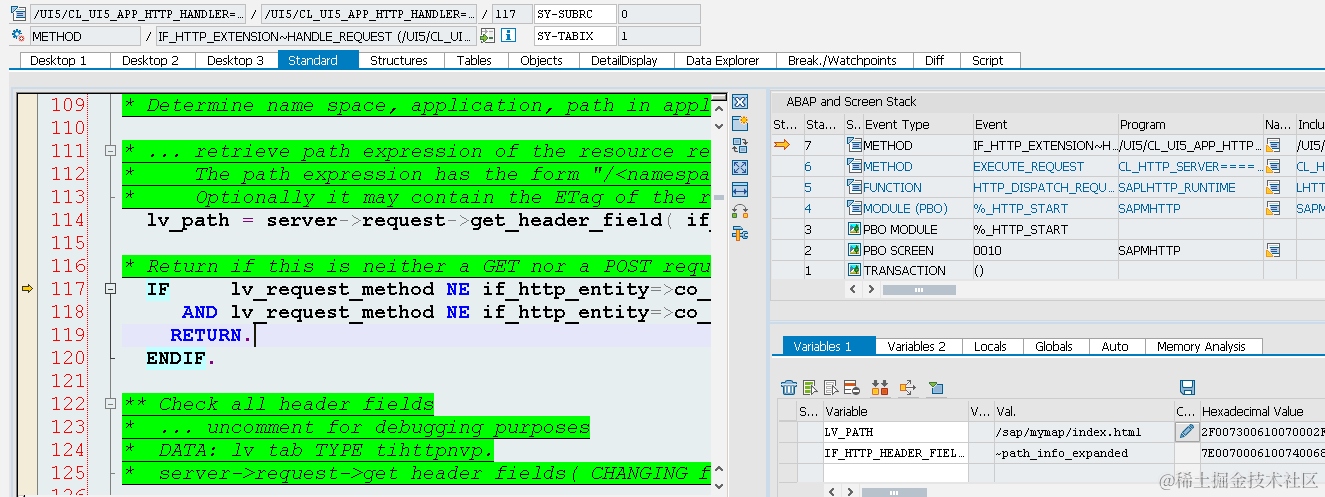Click the blue save disk icon above variables table
1325x497 pixels.
[1187, 387]
